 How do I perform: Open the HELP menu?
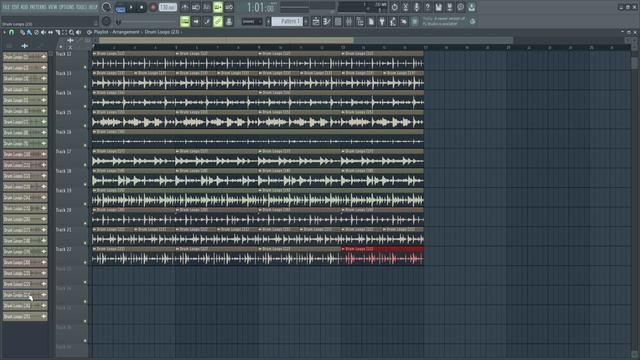(93, 7)
